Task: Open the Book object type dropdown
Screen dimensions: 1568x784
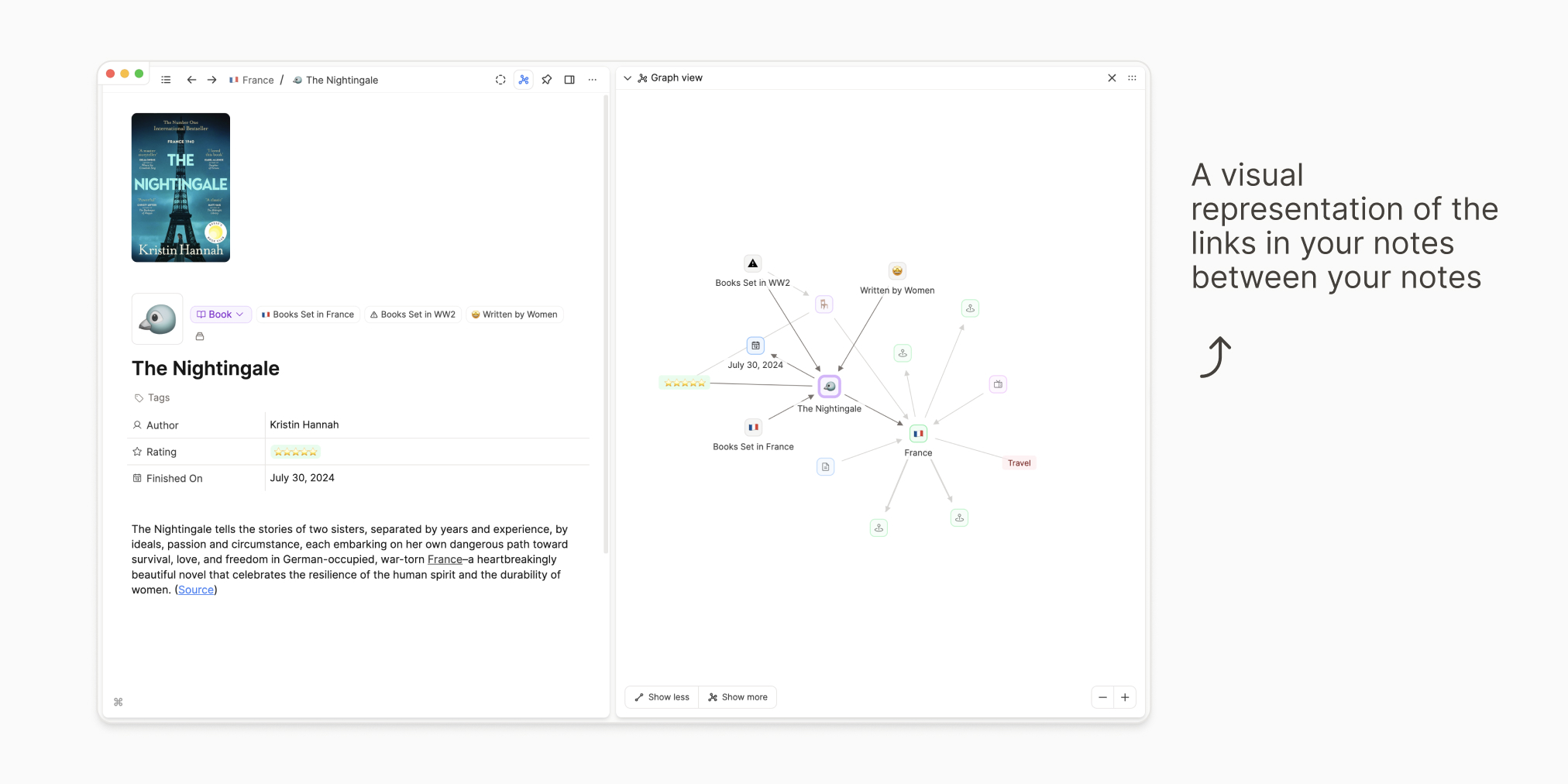Action: tap(221, 315)
